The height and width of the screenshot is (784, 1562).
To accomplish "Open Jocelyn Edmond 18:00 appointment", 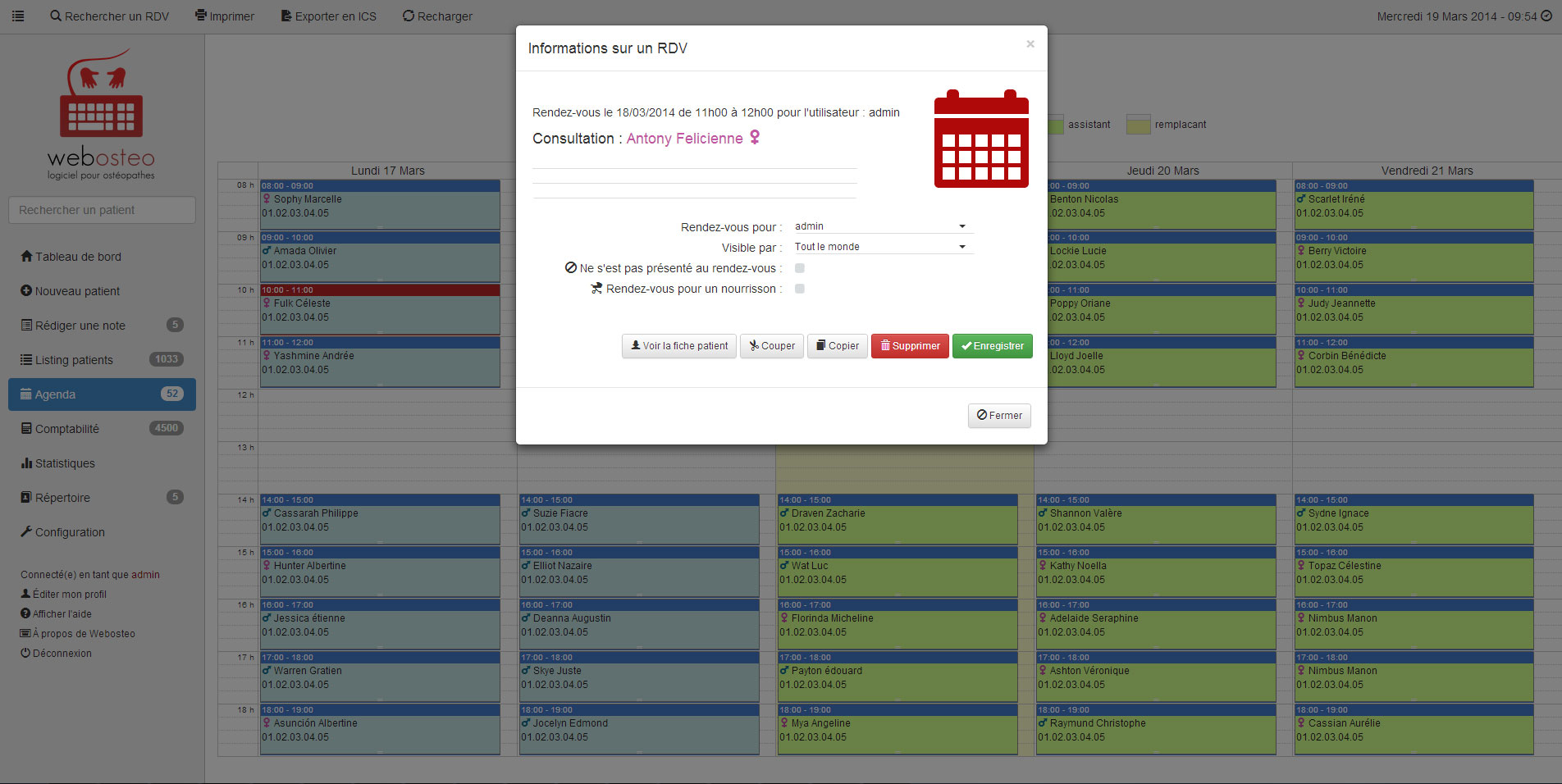I will [639, 730].
